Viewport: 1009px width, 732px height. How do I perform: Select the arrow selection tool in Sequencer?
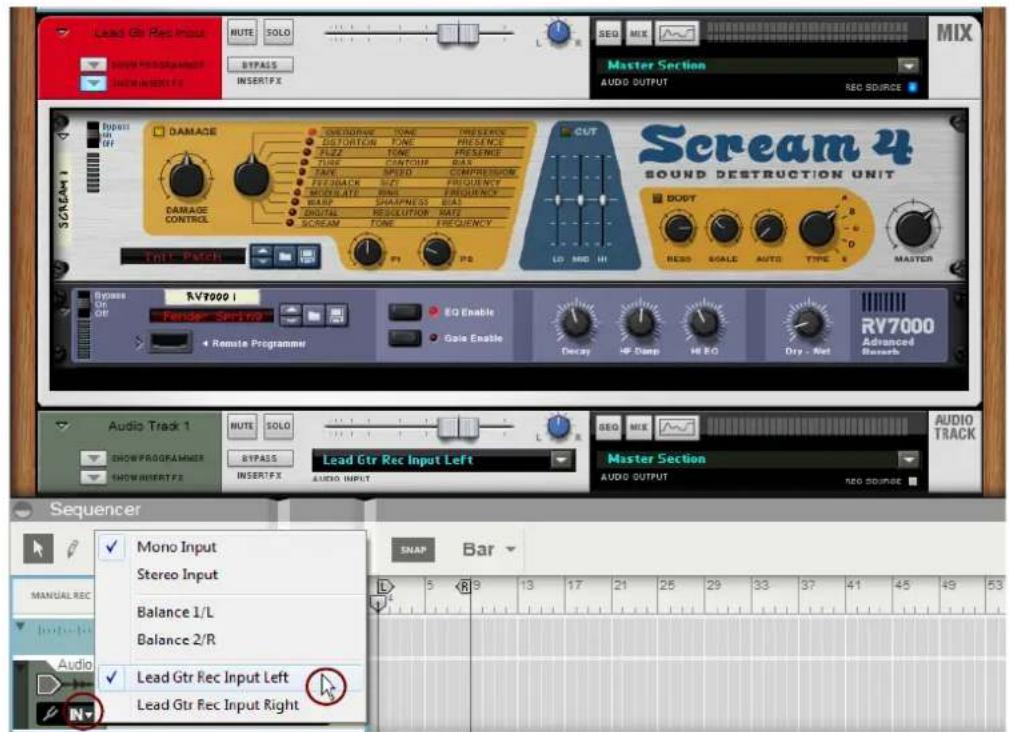[x=38, y=549]
